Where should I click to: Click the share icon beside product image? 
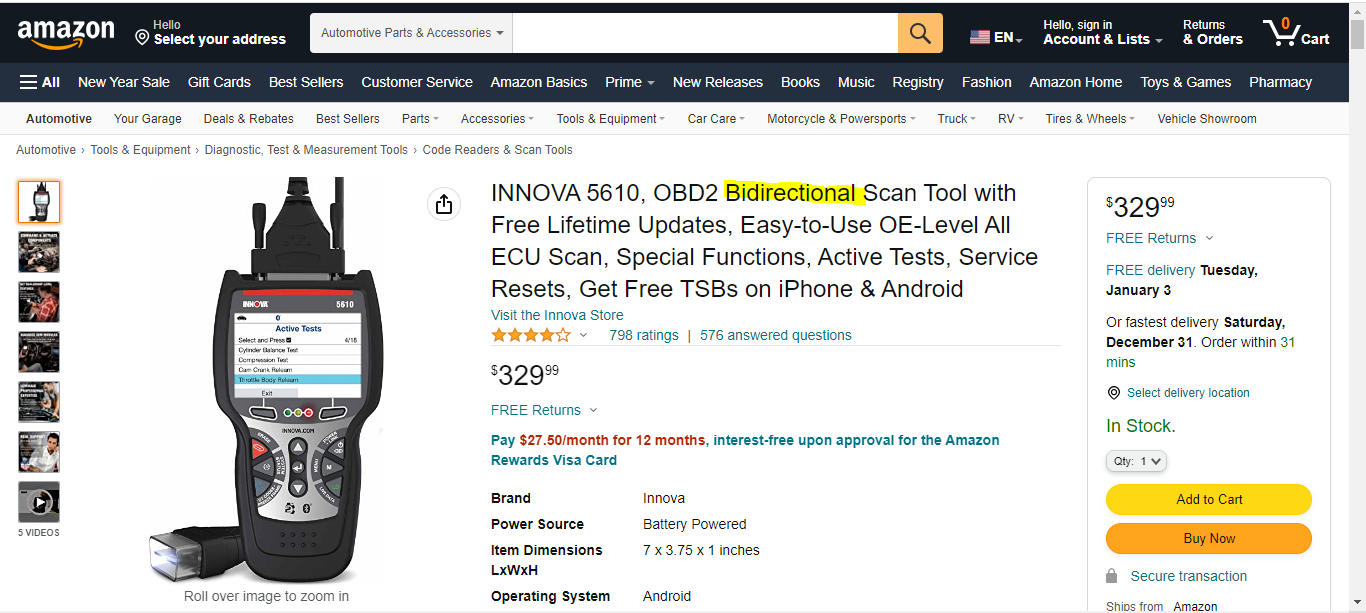tap(444, 204)
